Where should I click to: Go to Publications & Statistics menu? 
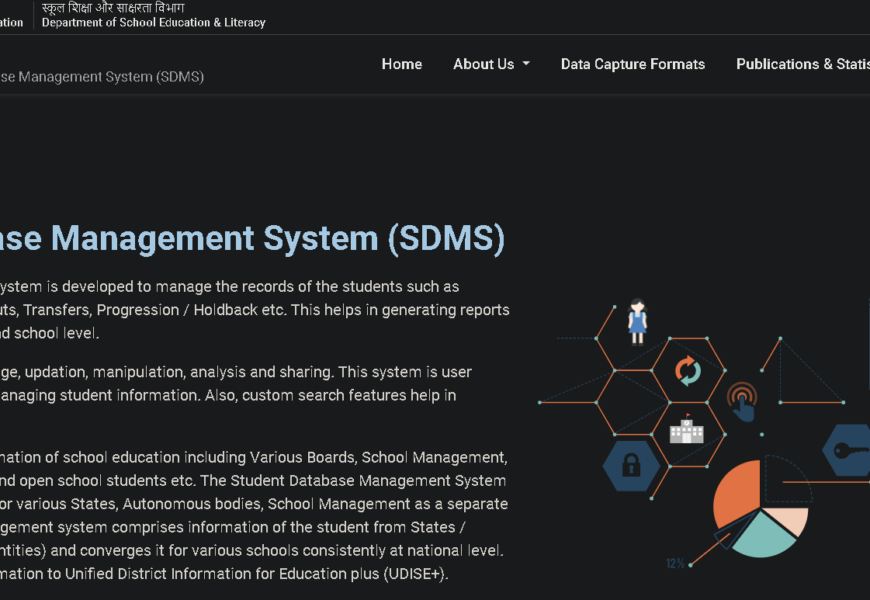point(802,64)
